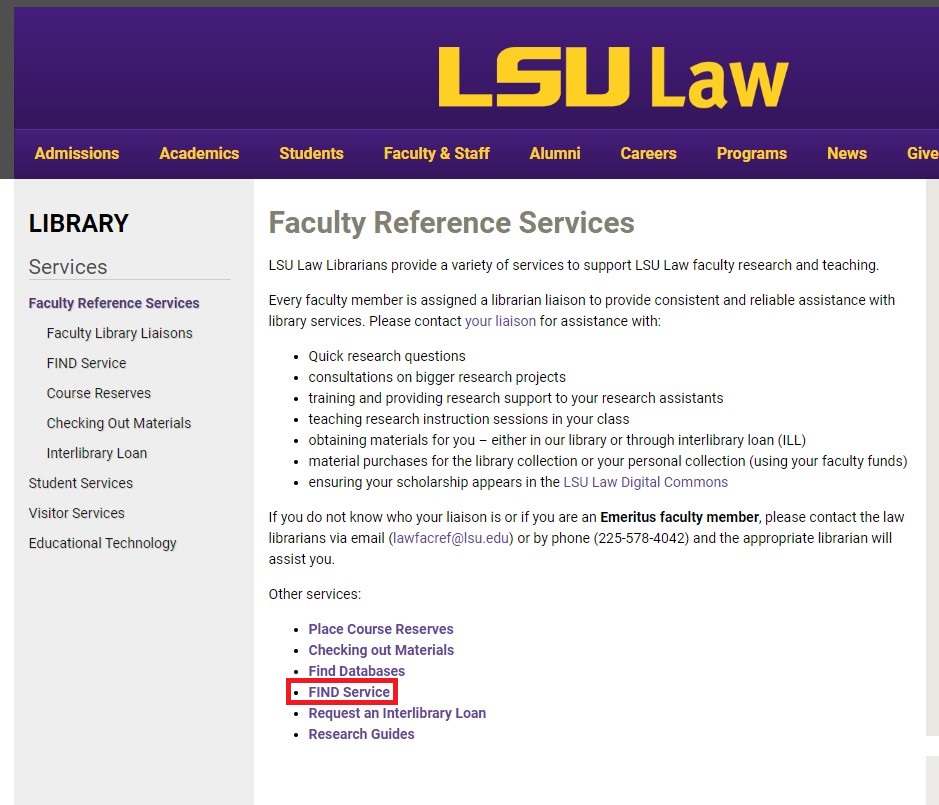Screen dimensions: 939x805
Task: Go to the News navigation item
Action: tap(847, 153)
